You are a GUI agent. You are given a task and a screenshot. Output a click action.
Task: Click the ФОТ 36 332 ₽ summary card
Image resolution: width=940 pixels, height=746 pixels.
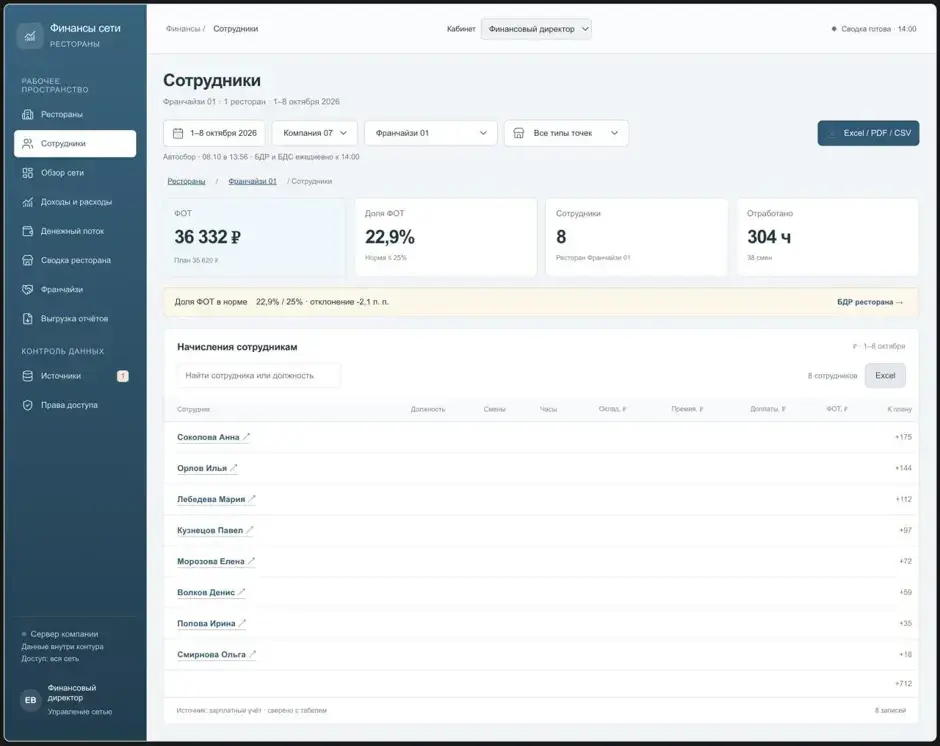point(254,237)
